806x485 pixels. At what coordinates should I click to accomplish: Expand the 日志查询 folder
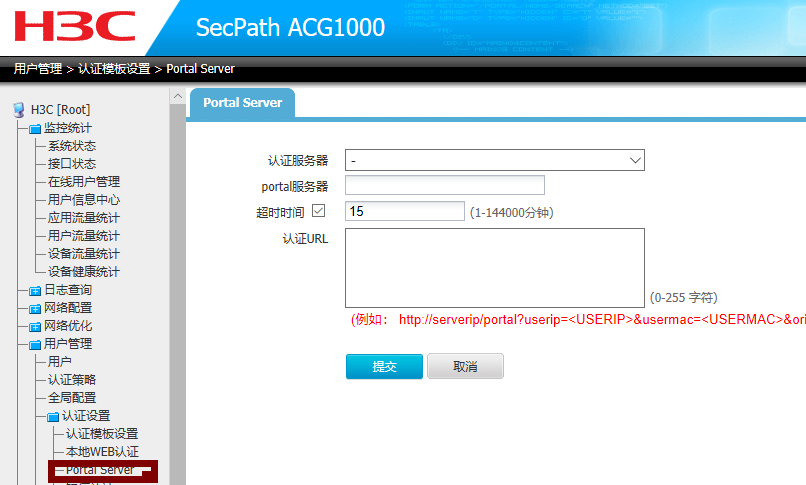coord(35,291)
